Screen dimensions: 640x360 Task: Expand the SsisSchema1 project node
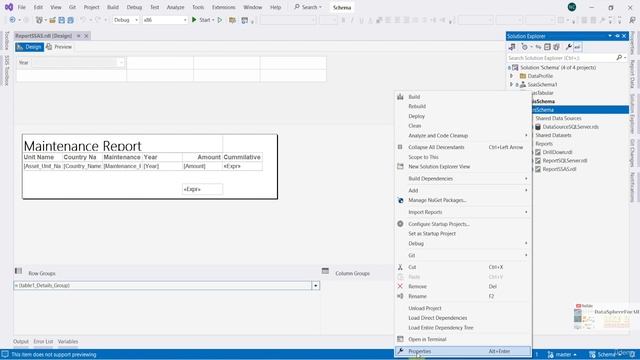511,84
